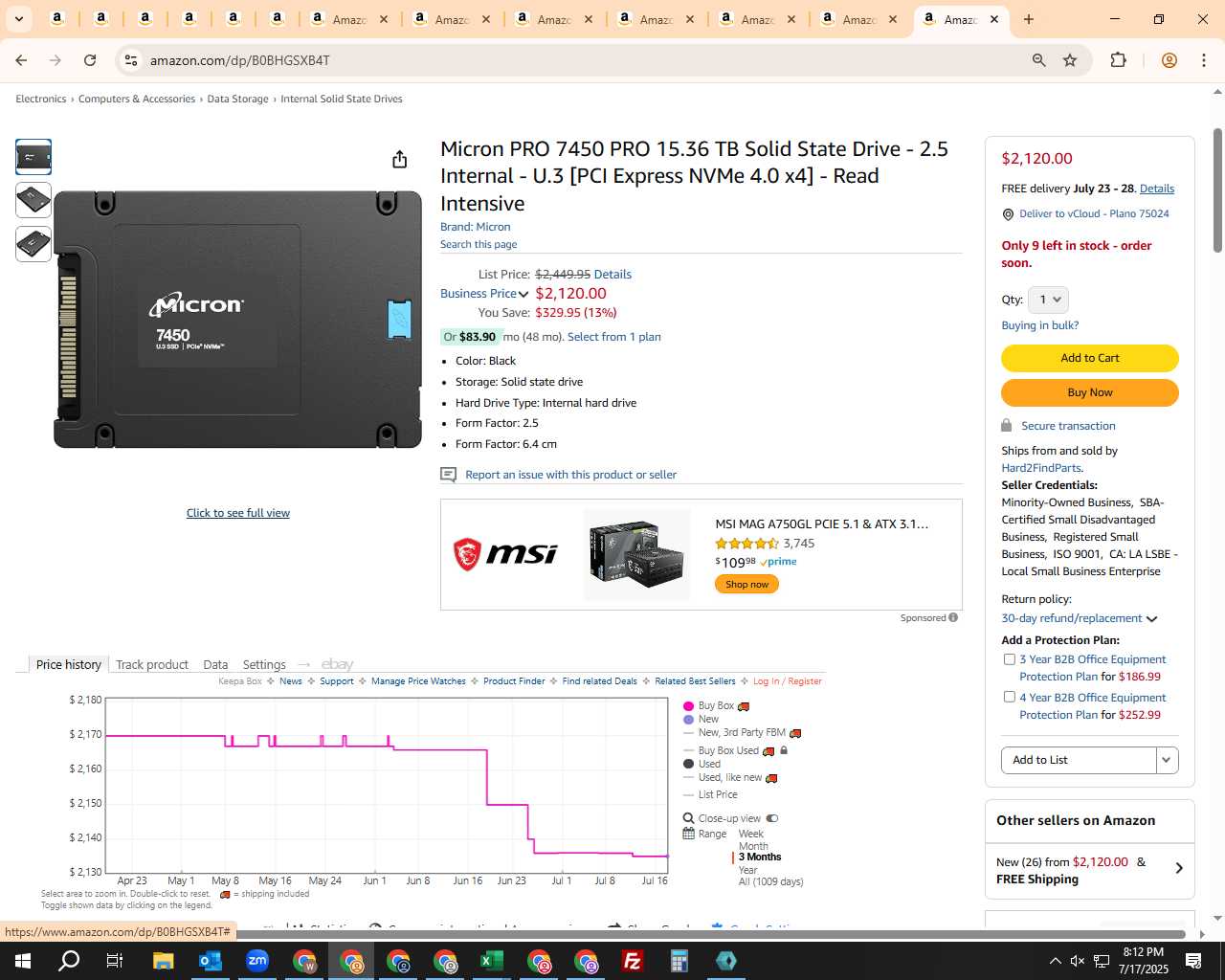Reload the page with the refresh icon

coord(90,60)
